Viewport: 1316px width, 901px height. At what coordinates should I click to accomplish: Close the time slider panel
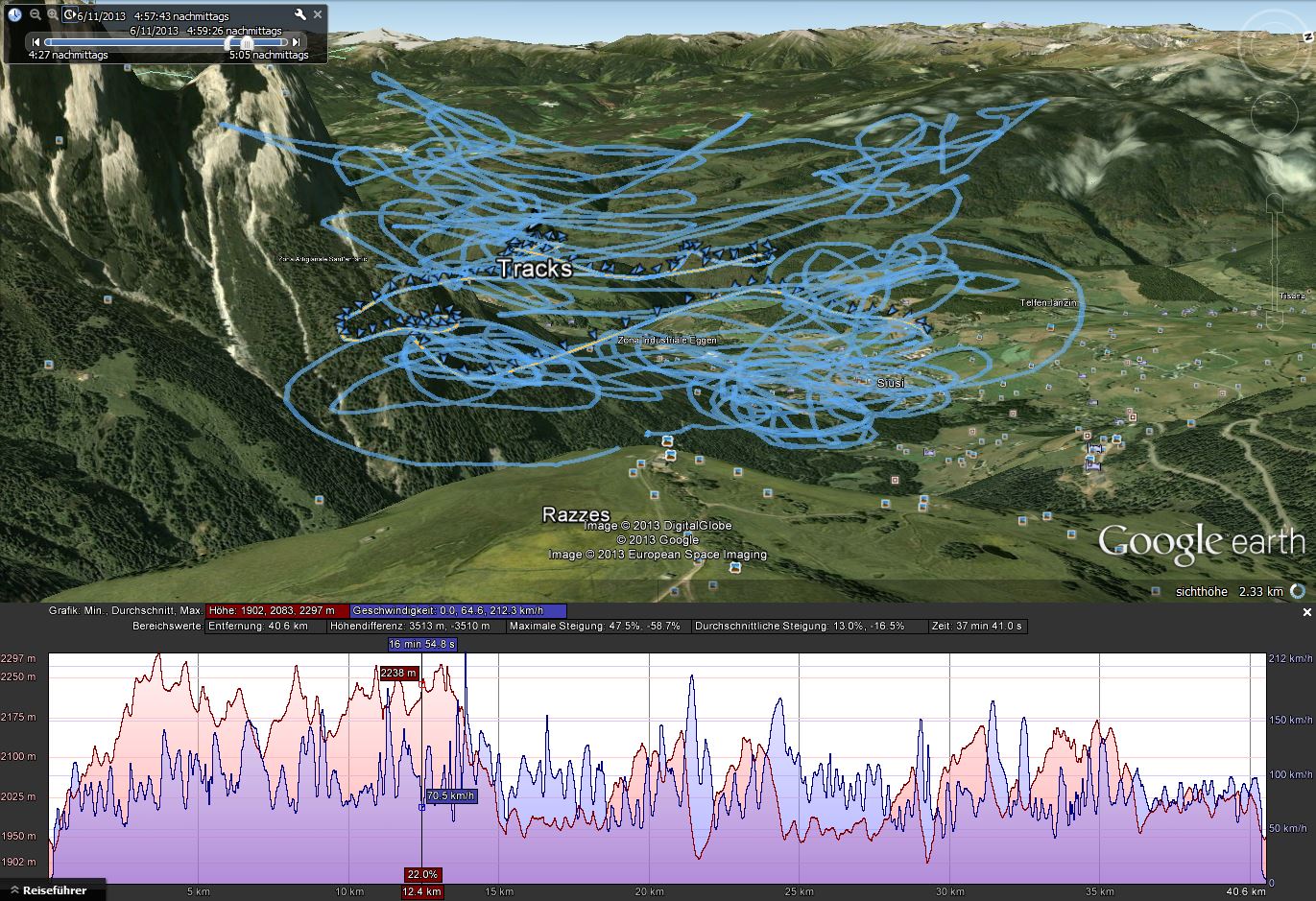[318, 14]
